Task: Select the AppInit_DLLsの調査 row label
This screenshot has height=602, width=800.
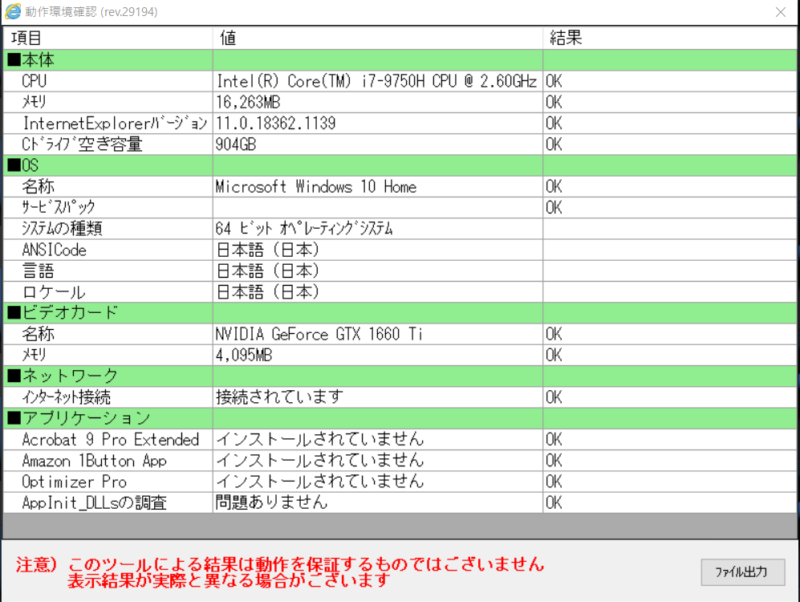Action: (x=94, y=503)
